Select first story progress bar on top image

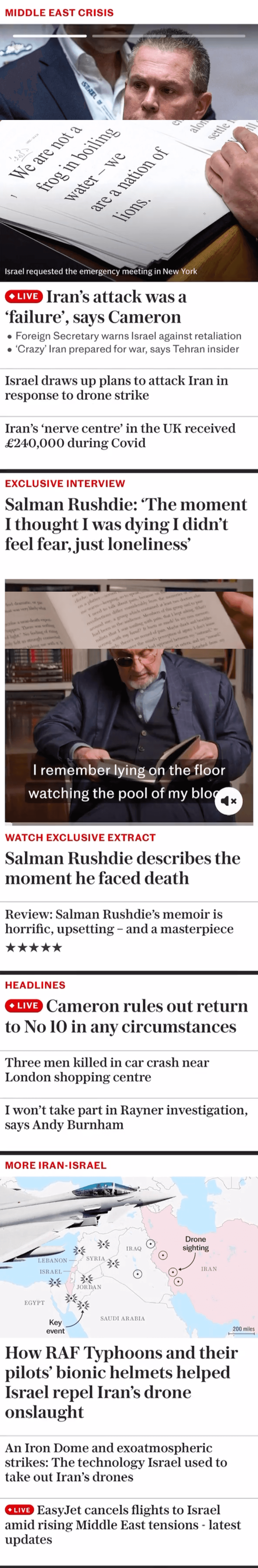pyautogui.click(x=50, y=36)
